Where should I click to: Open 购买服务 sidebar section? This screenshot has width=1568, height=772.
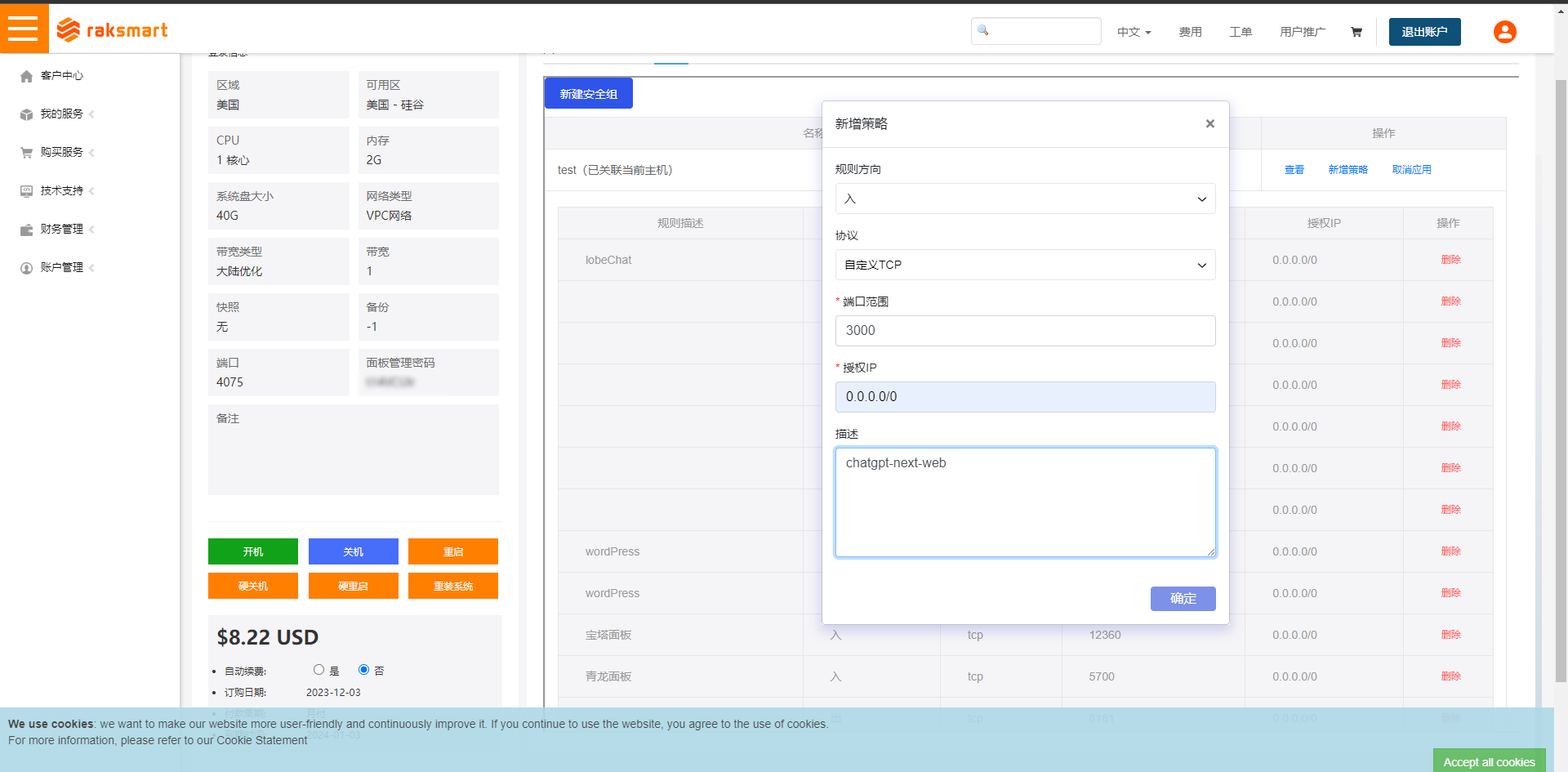pyautogui.click(x=60, y=152)
